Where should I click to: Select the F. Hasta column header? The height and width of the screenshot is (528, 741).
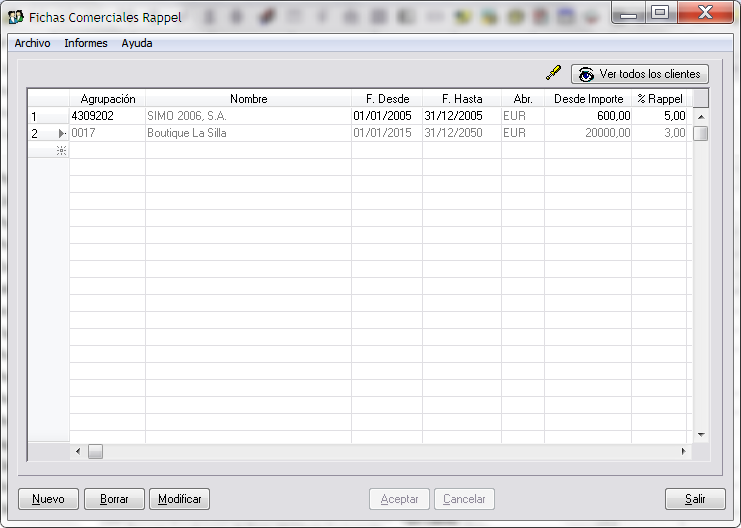pos(462,98)
